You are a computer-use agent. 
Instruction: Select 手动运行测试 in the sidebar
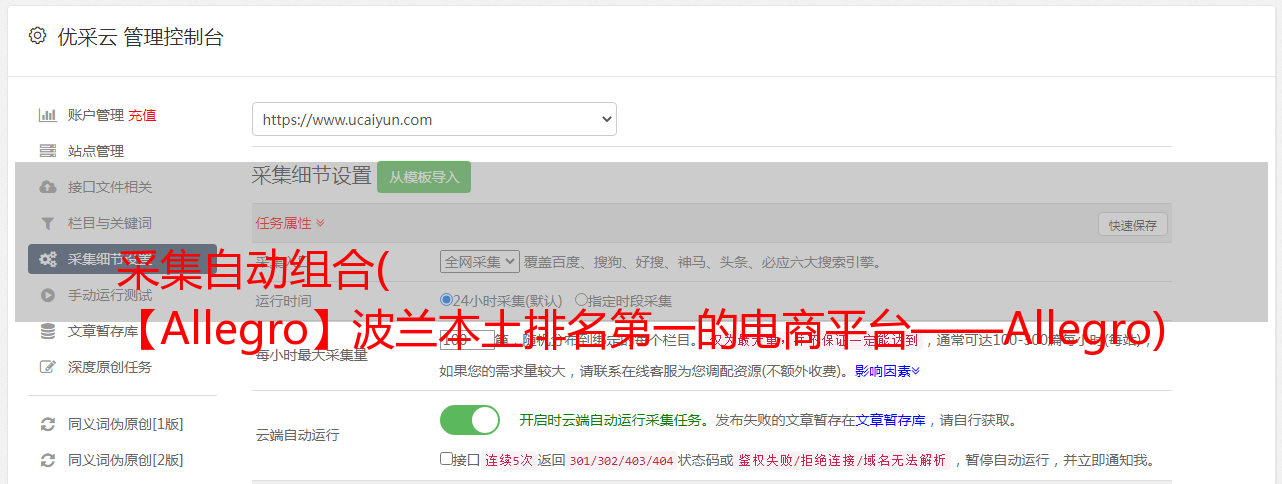pos(110,295)
